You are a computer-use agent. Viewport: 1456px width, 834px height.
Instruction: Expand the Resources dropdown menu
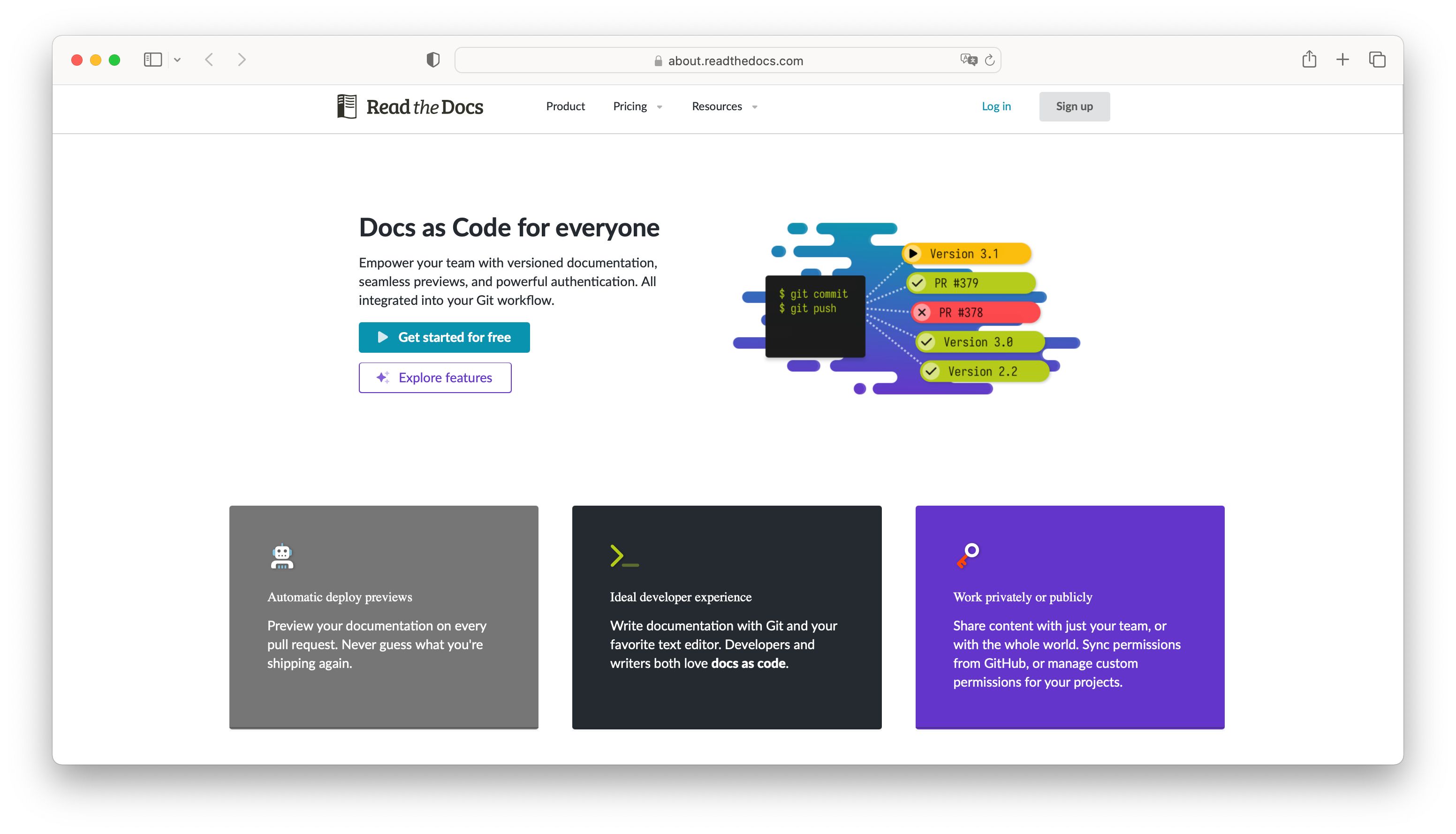pos(724,106)
